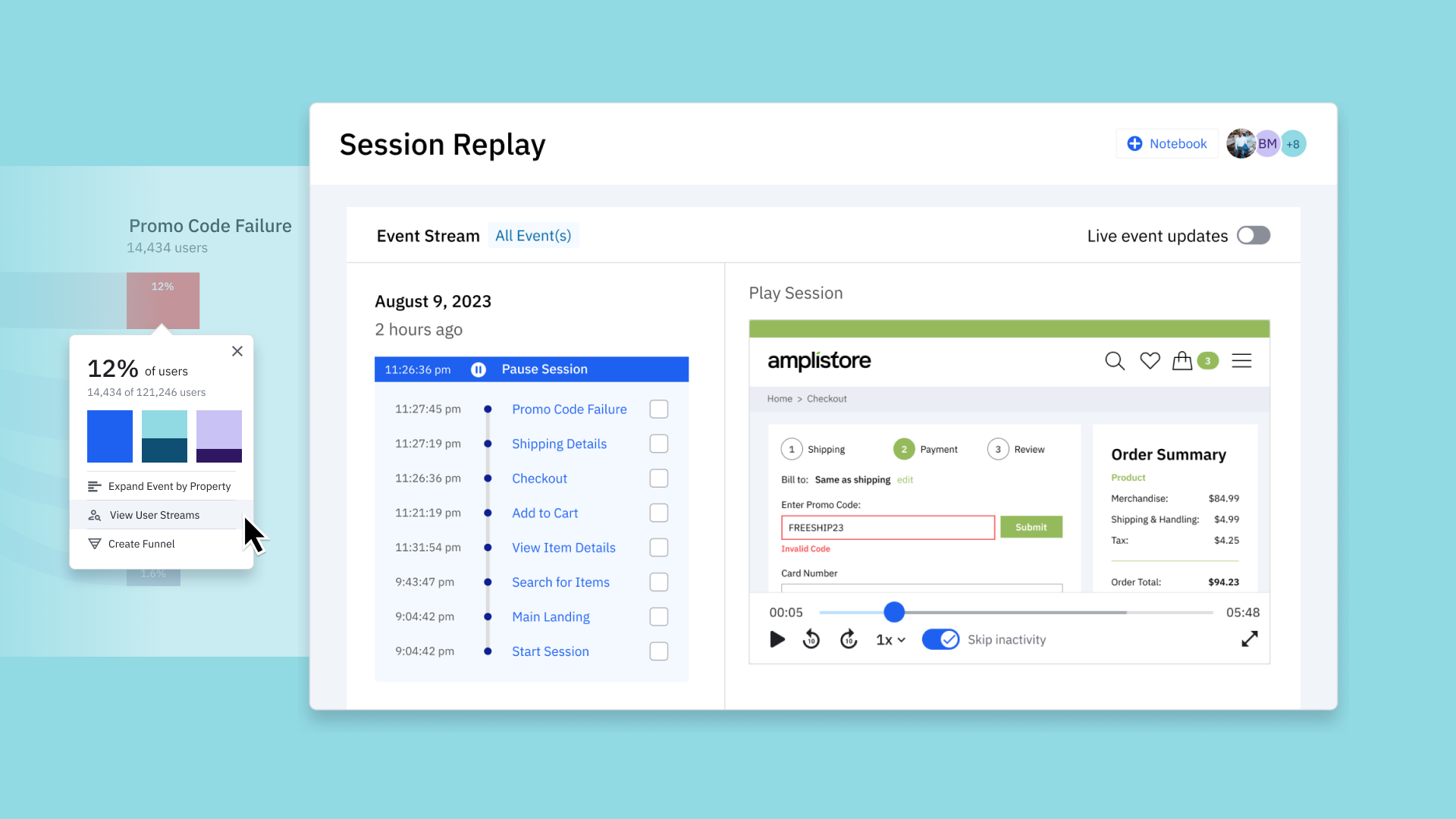The width and height of the screenshot is (1456, 819).
Task: Click the step 1 Shipping circle
Action: pyautogui.click(x=792, y=449)
